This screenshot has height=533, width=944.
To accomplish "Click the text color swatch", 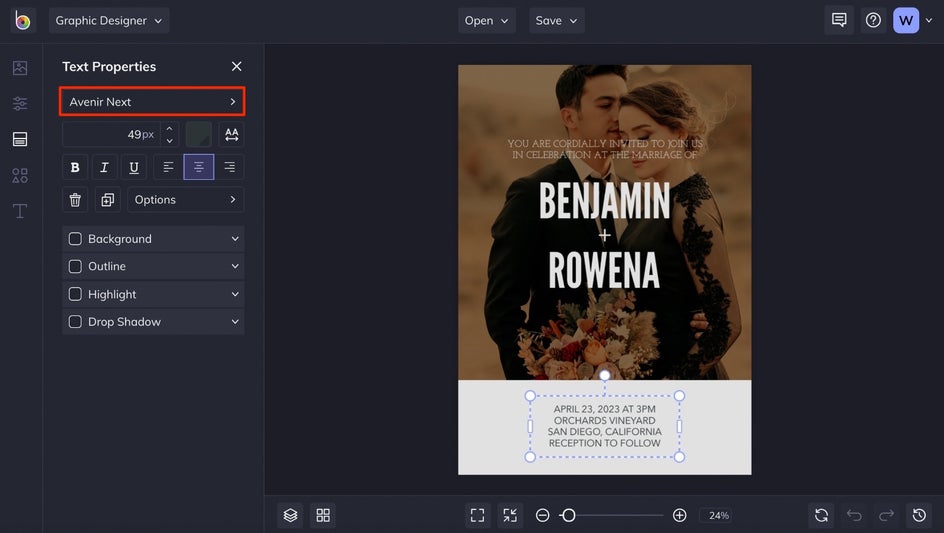I will pyautogui.click(x=198, y=134).
